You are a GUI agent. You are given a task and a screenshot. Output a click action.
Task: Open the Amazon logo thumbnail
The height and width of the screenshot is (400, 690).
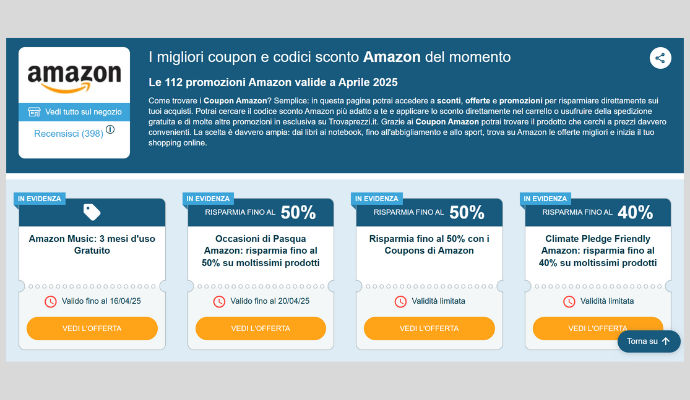74,76
